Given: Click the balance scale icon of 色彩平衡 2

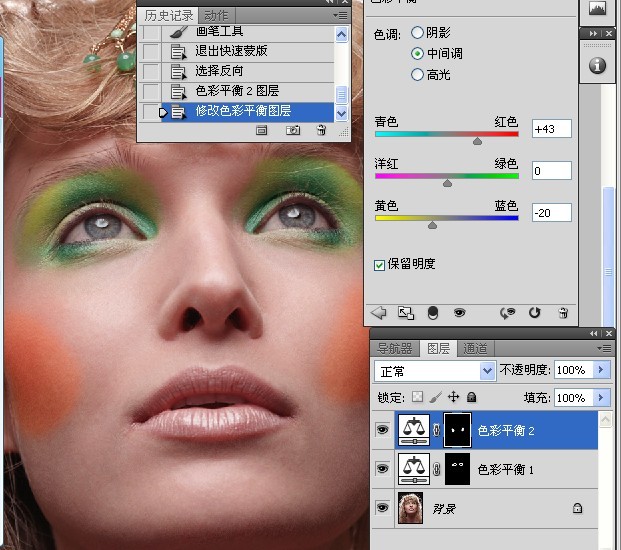Looking at the screenshot, I should coord(414,430).
